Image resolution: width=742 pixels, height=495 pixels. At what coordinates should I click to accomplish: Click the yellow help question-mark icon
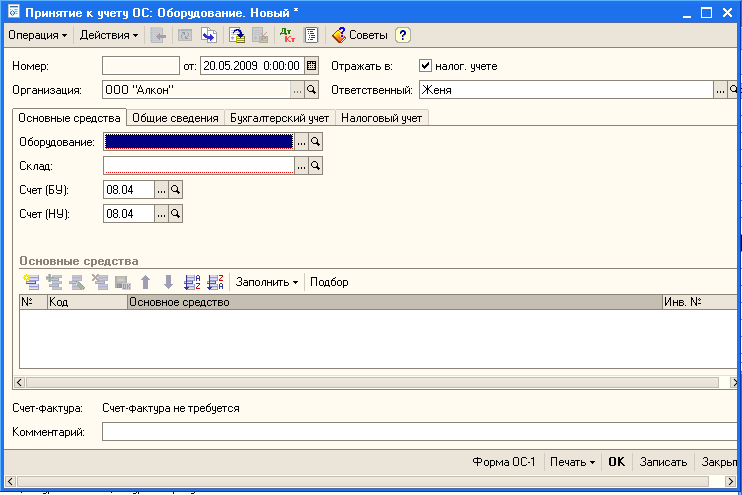pos(403,35)
